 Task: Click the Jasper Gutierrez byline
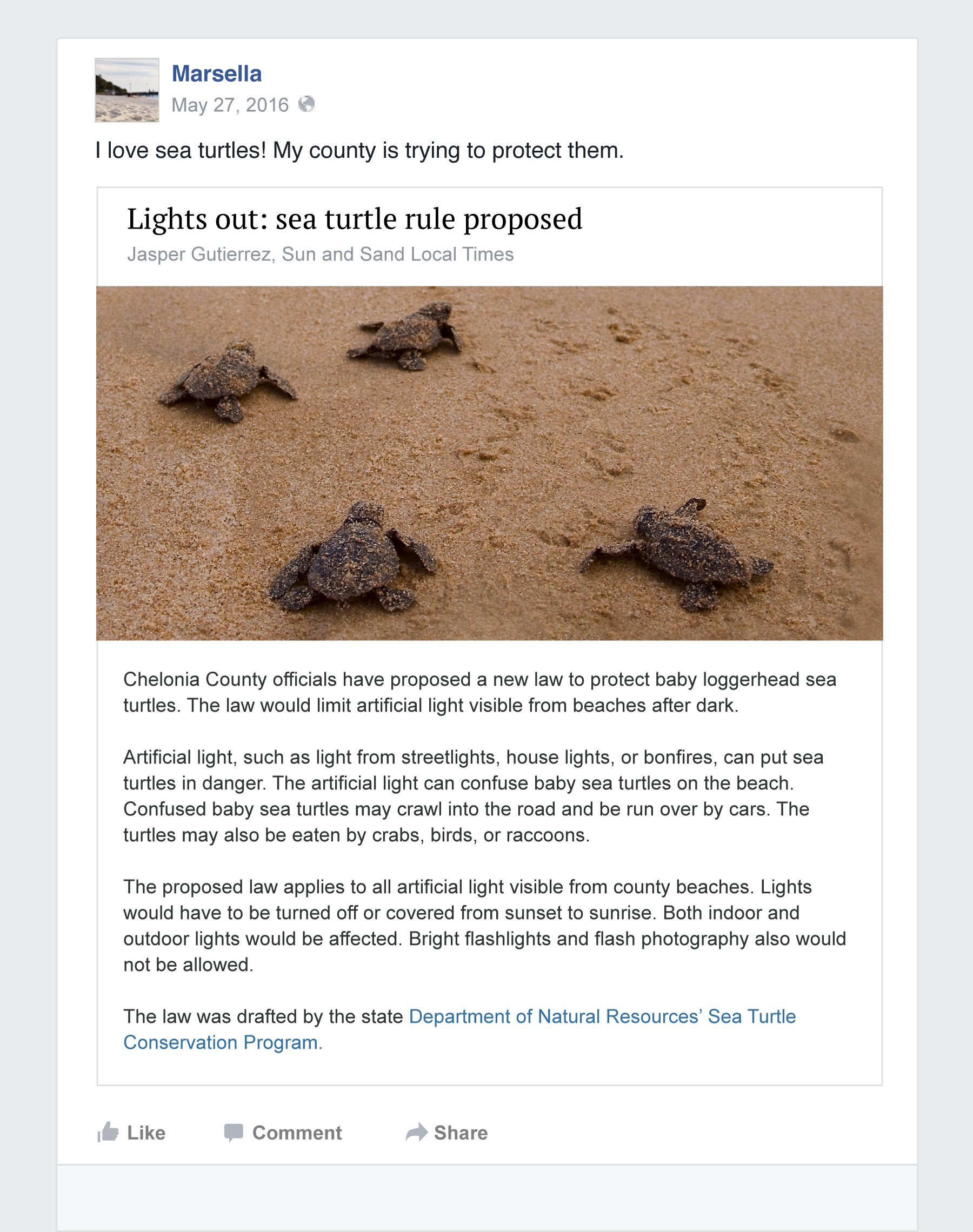320,254
